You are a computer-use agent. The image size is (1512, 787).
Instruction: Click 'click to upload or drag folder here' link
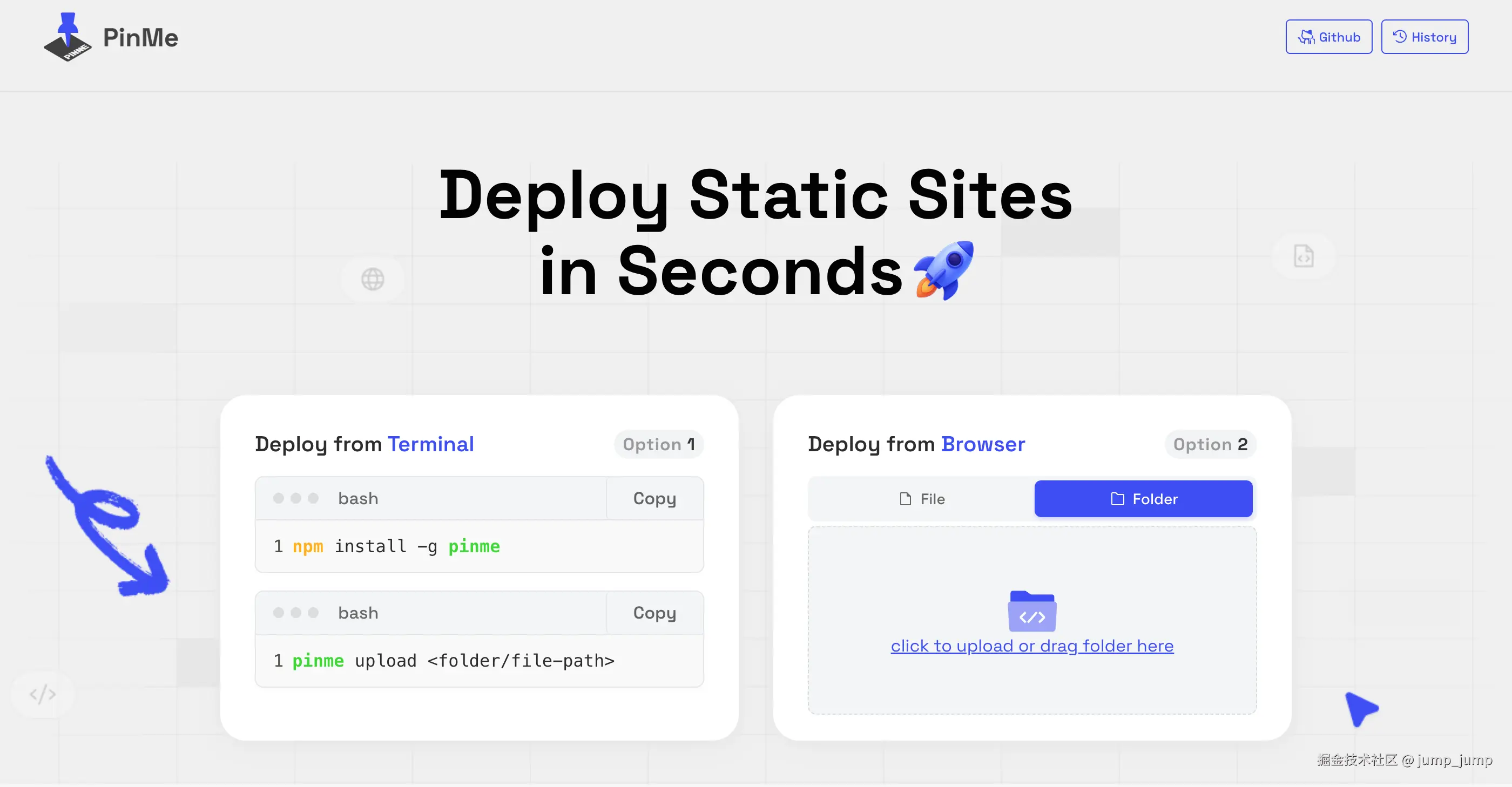click(x=1032, y=646)
